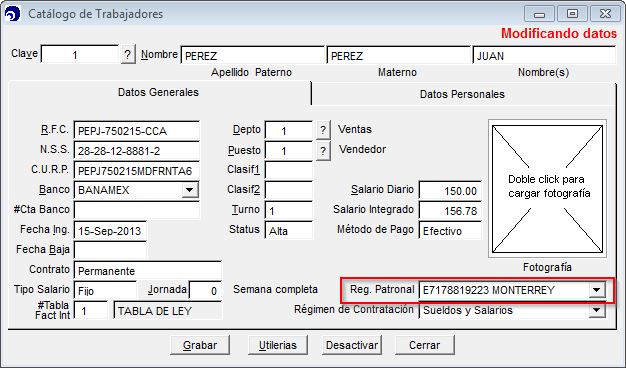Click the TABLA DE LEY text field
Screen dimensions: 626x368
tap(168, 311)
